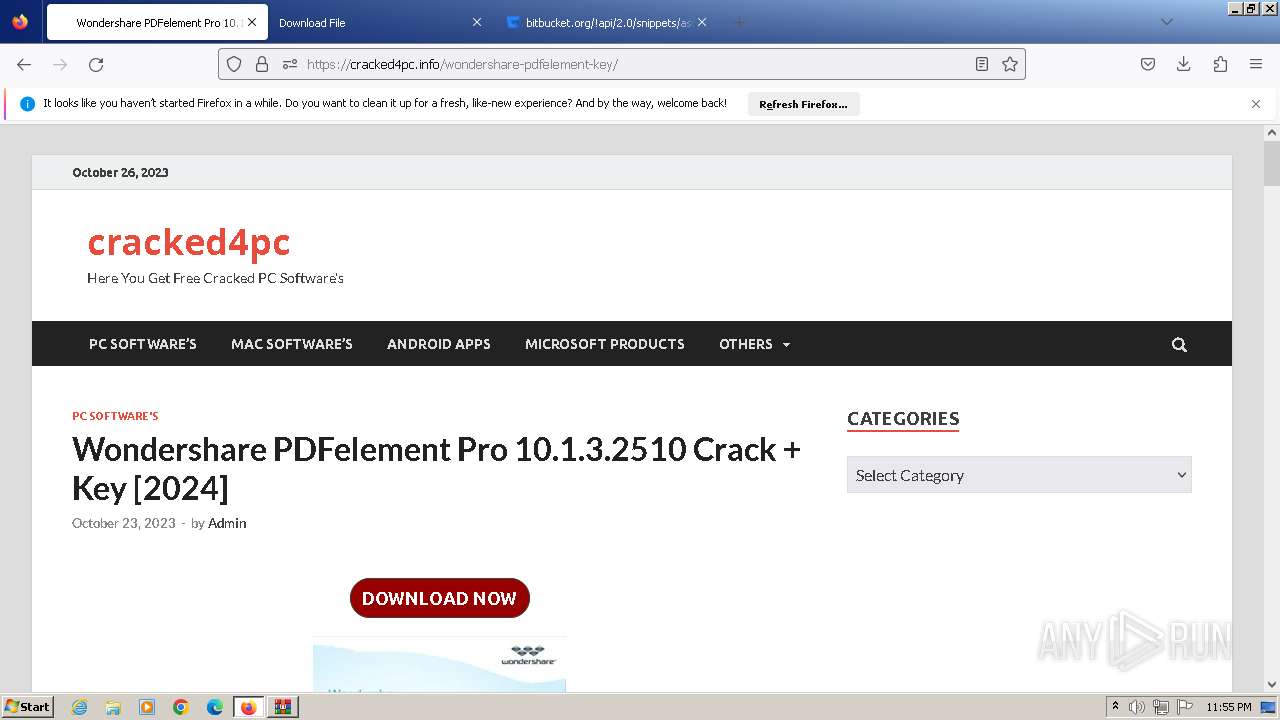
Task: Click the October 23, 2023 post date
Action: coord(123,523)
